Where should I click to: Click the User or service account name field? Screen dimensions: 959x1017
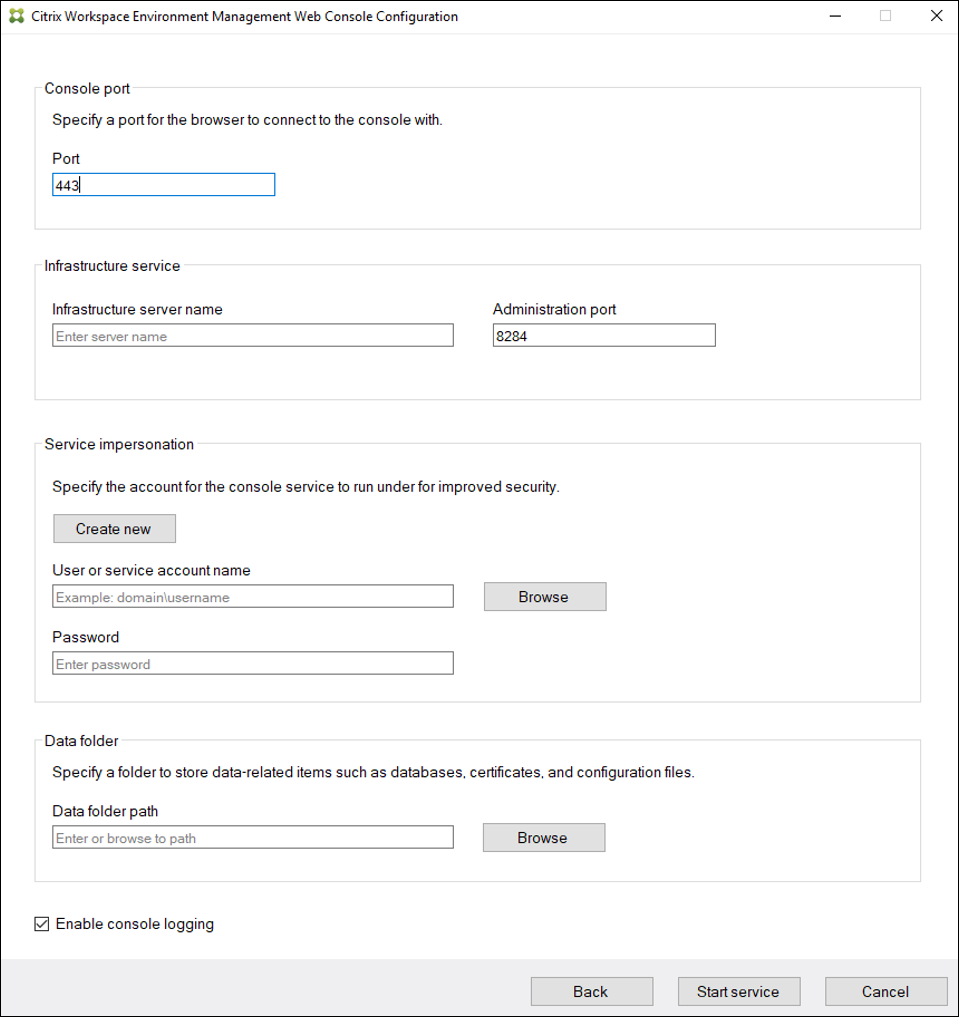click(x=252, y=596)
